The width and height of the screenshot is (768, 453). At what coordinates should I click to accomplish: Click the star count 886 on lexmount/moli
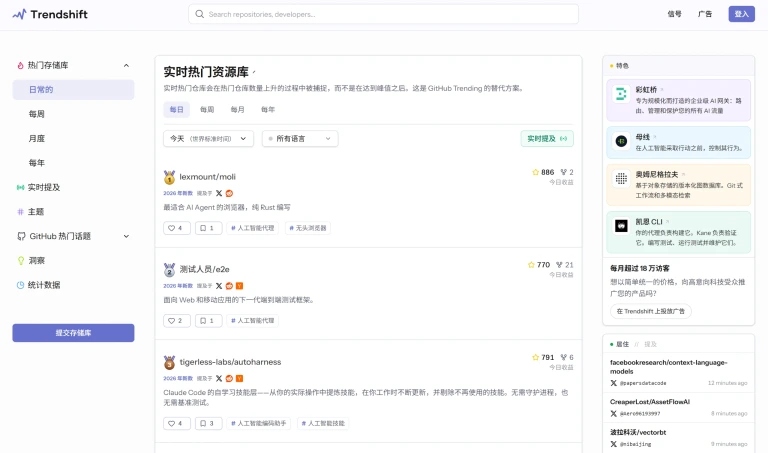coord(543,172)
